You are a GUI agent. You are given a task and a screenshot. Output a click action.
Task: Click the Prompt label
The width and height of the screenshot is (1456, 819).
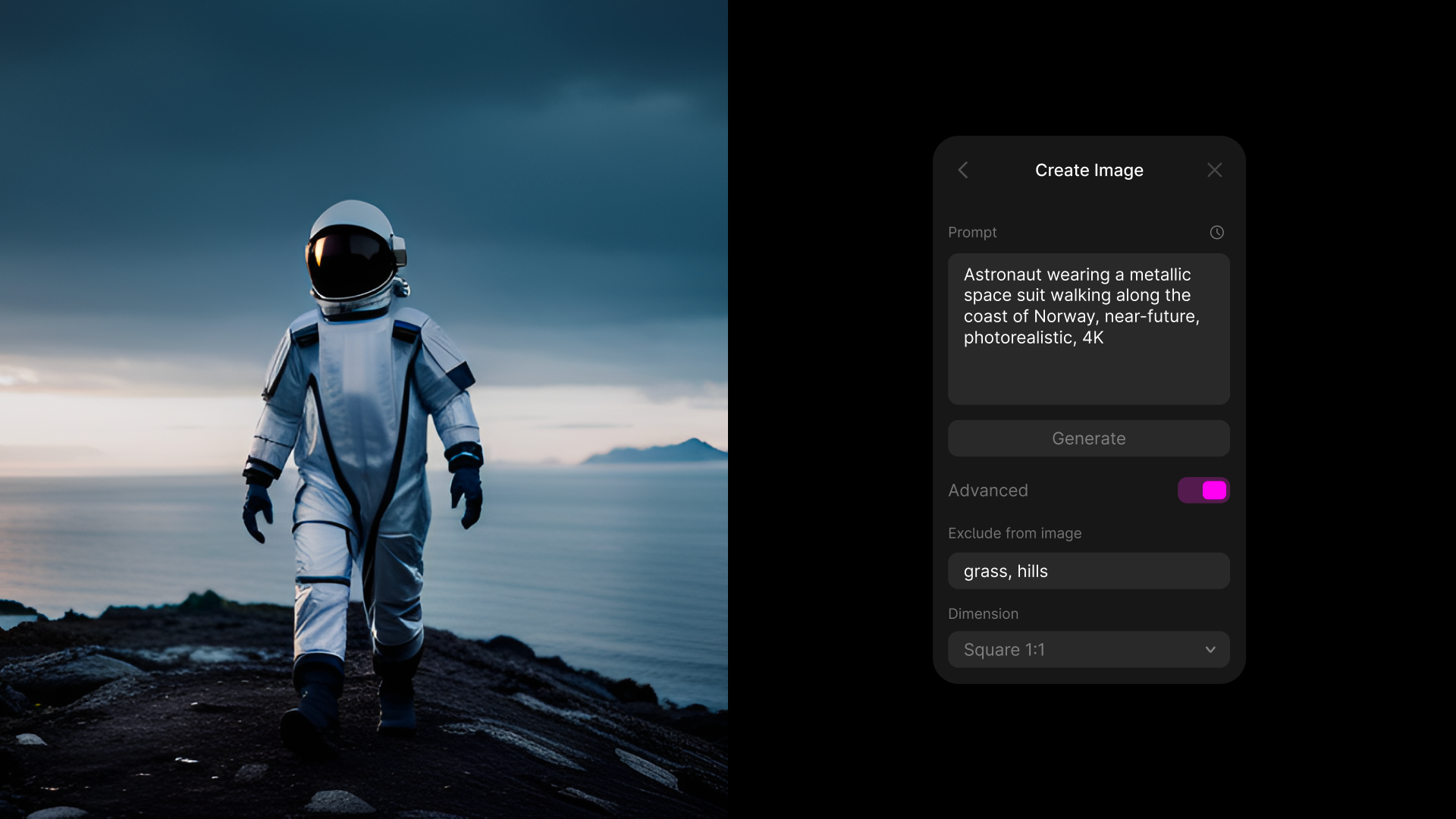click(x=971, y=233)
